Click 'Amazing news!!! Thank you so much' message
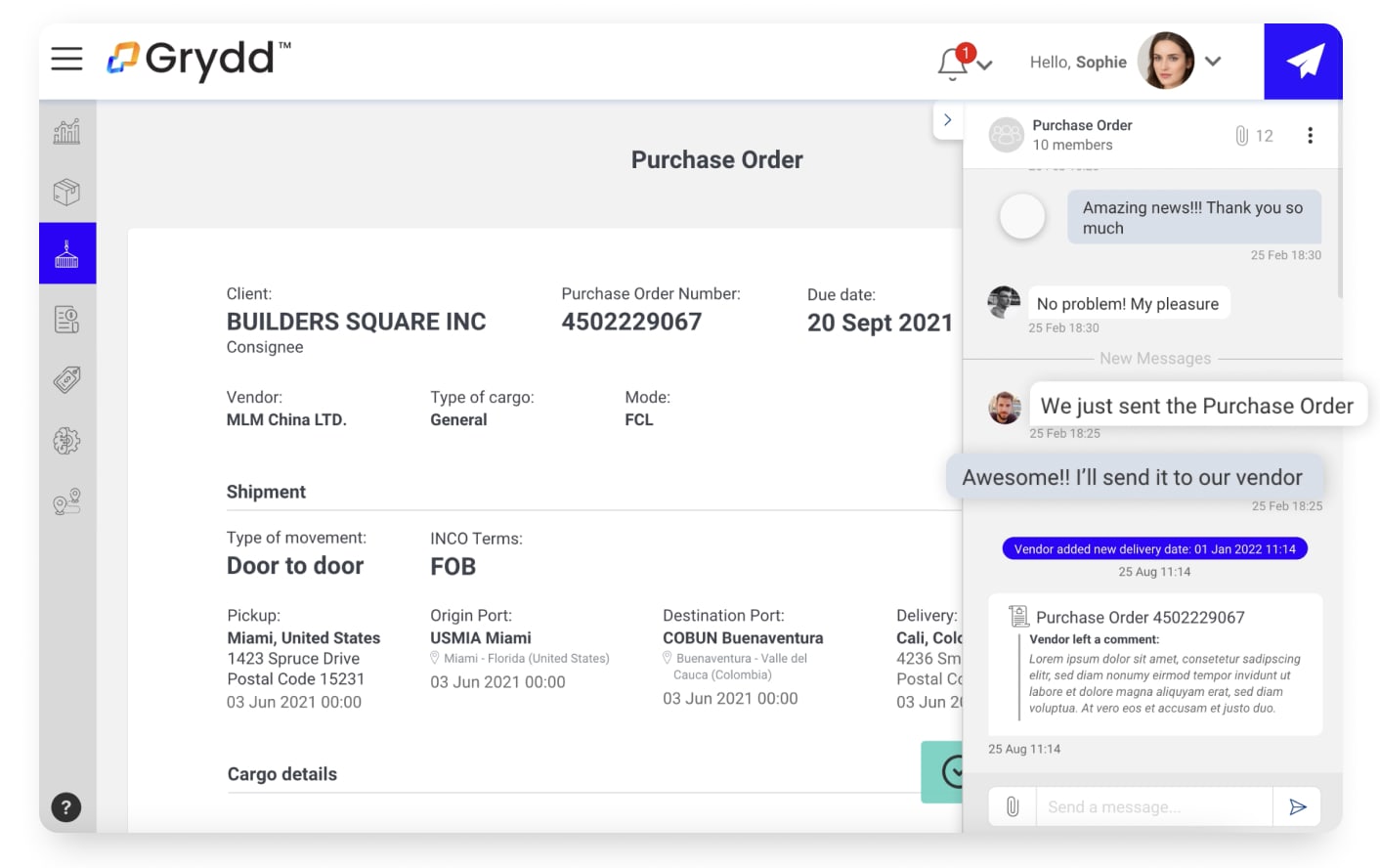This screenshot has width=1380, height=868. (x=1193, y=217)
